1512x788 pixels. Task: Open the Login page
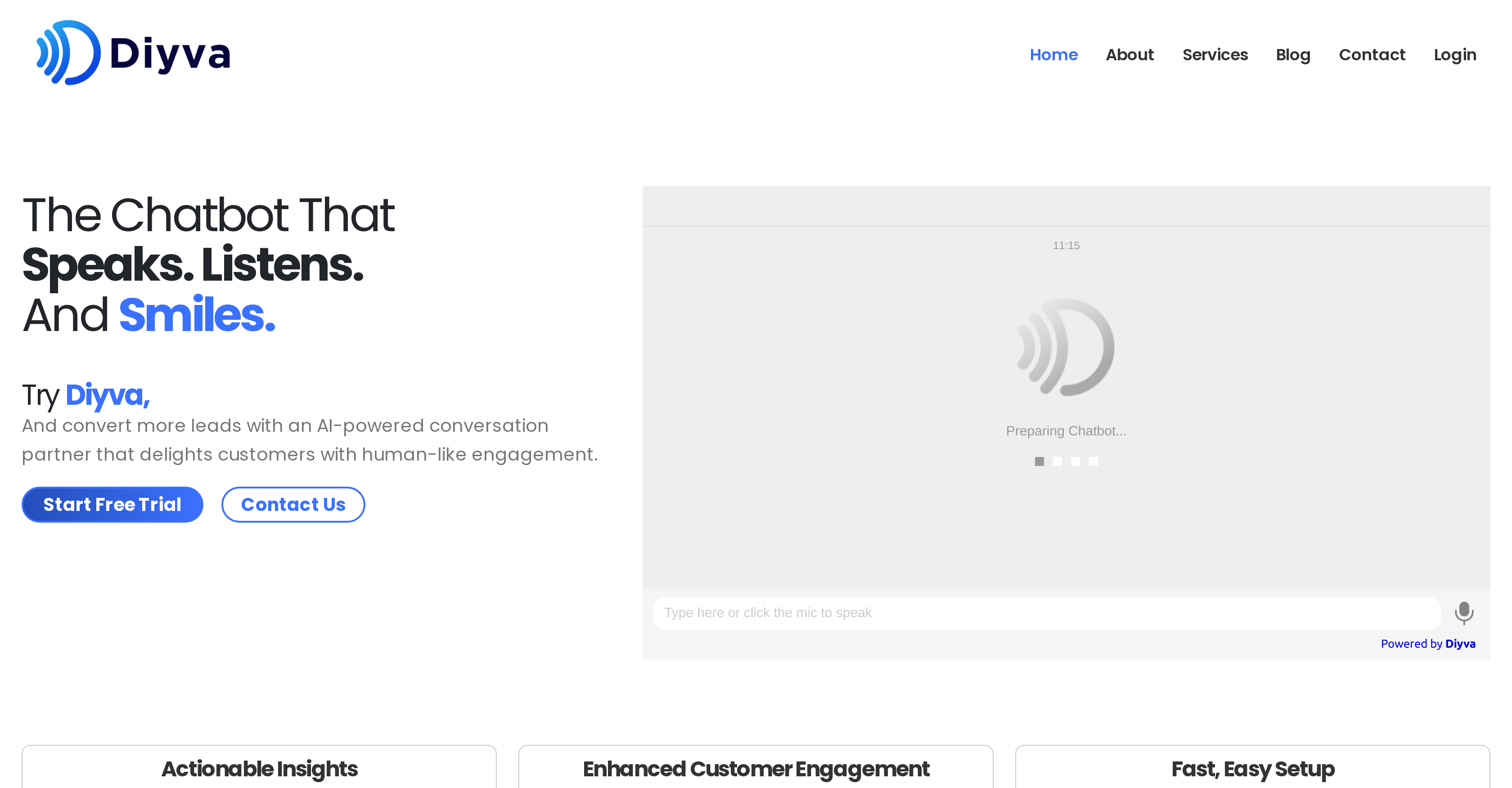[1455, 54]
